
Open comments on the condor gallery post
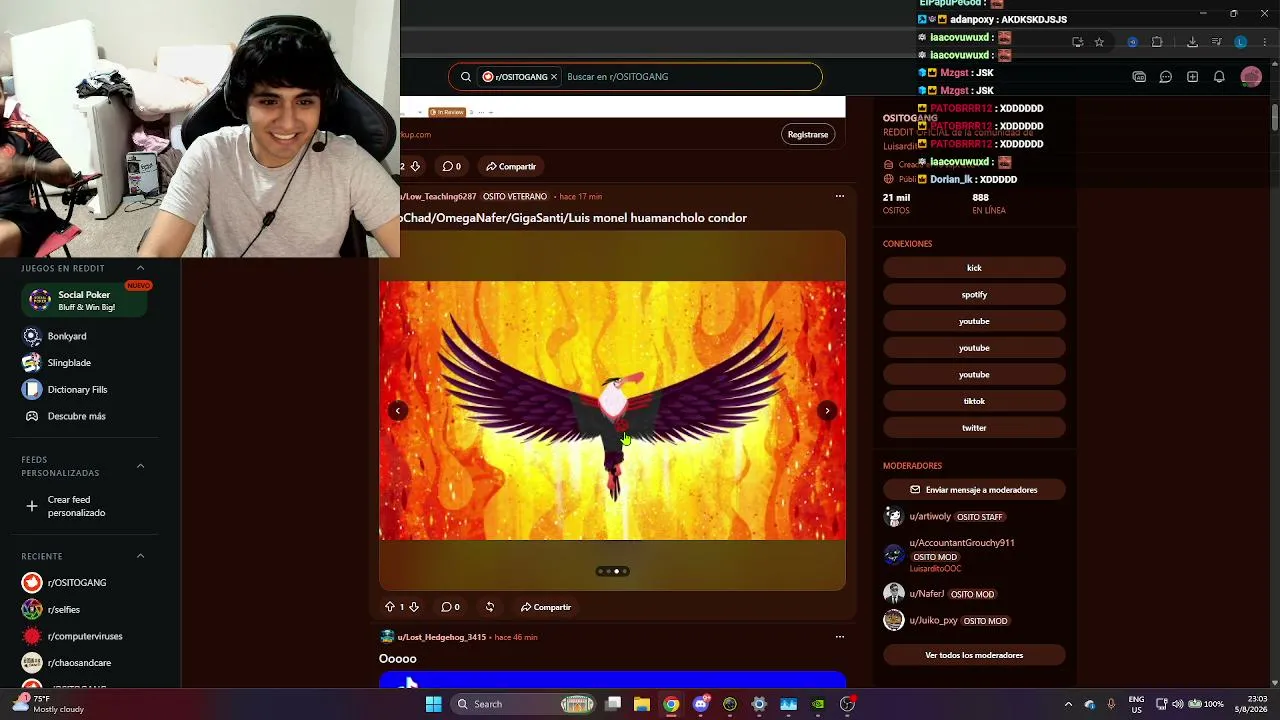451,607
